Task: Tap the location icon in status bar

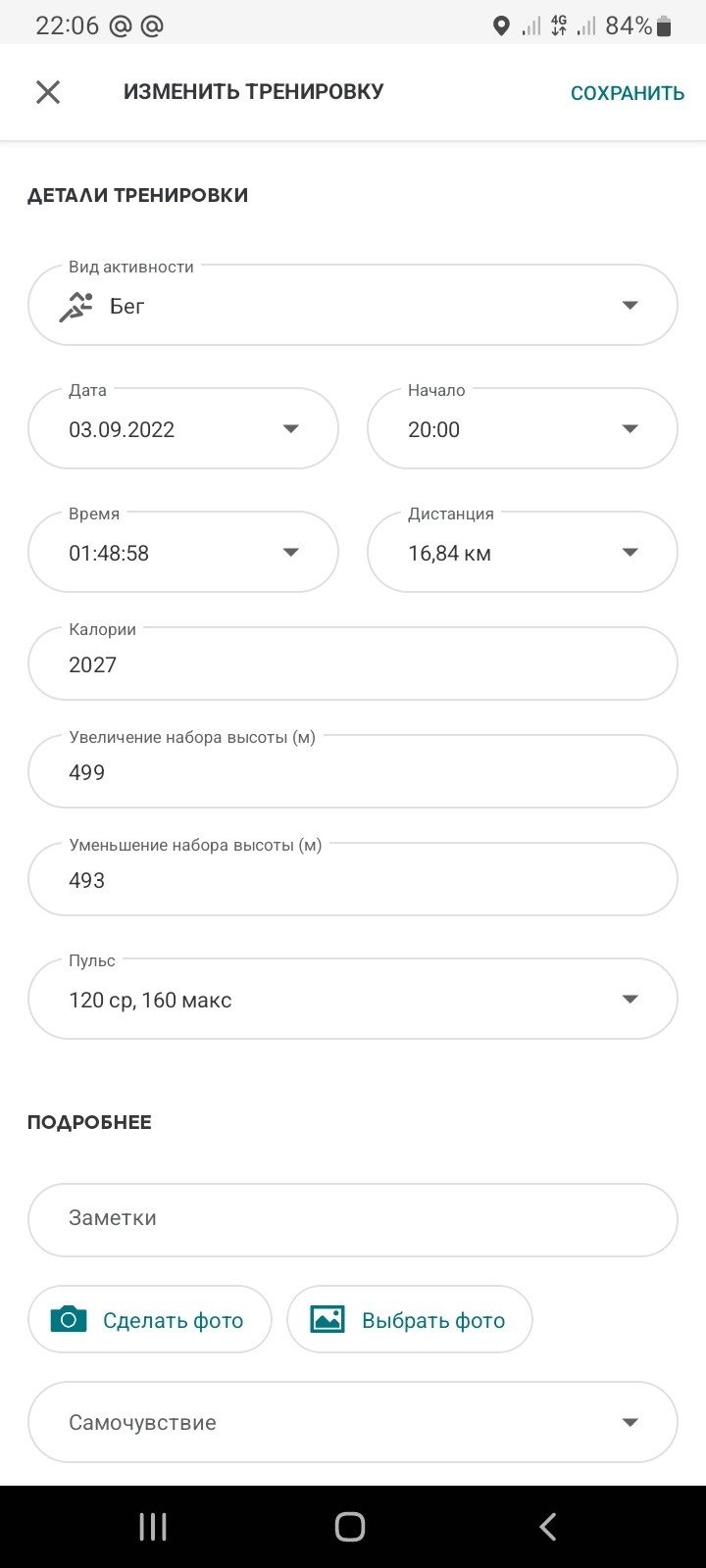Action: 501,26
